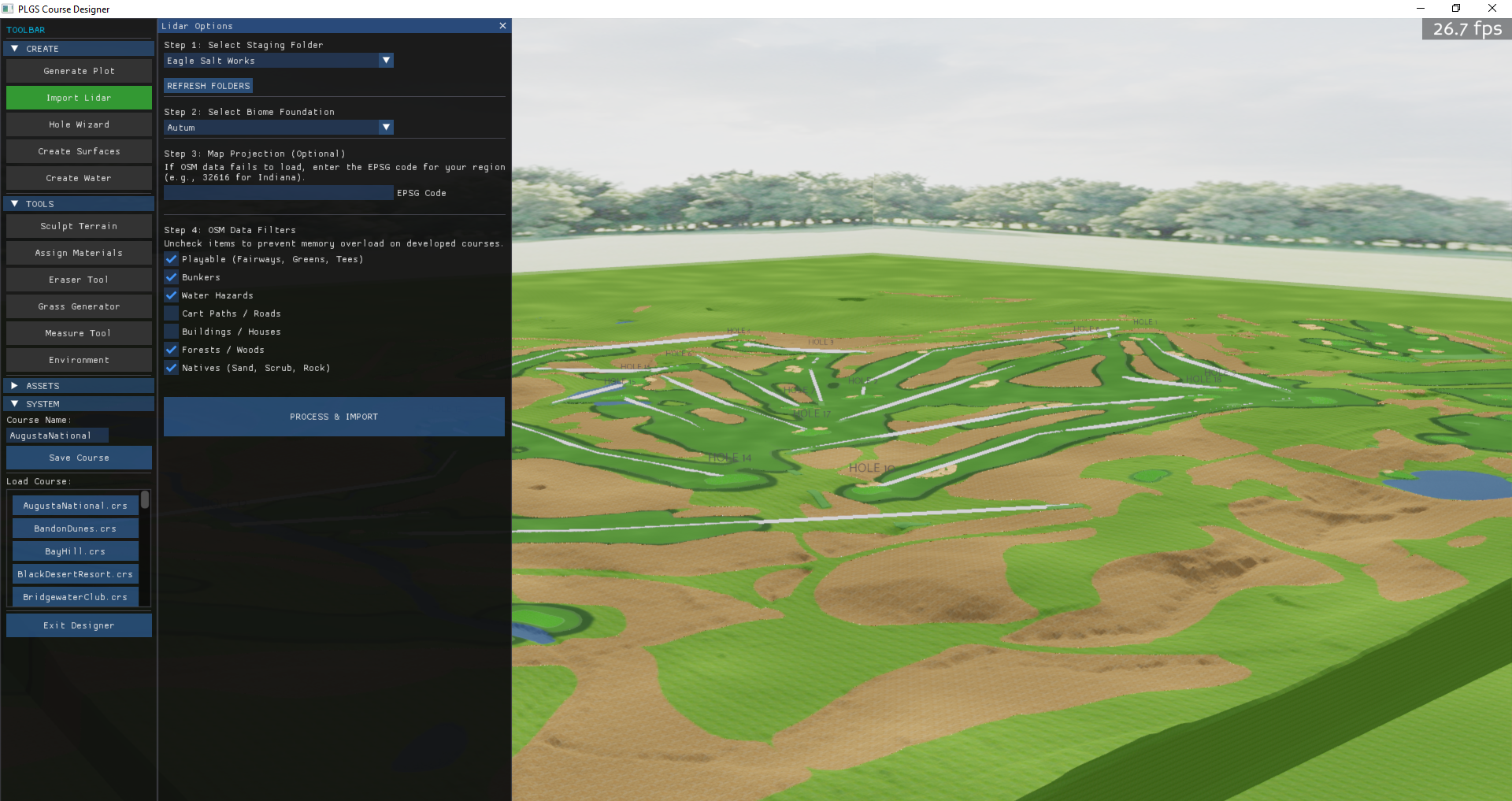Select the Sculpt Terrain tool
The width and height of the screenshot is (1512, 801).
pyautogui.click(x=79, y=226)
